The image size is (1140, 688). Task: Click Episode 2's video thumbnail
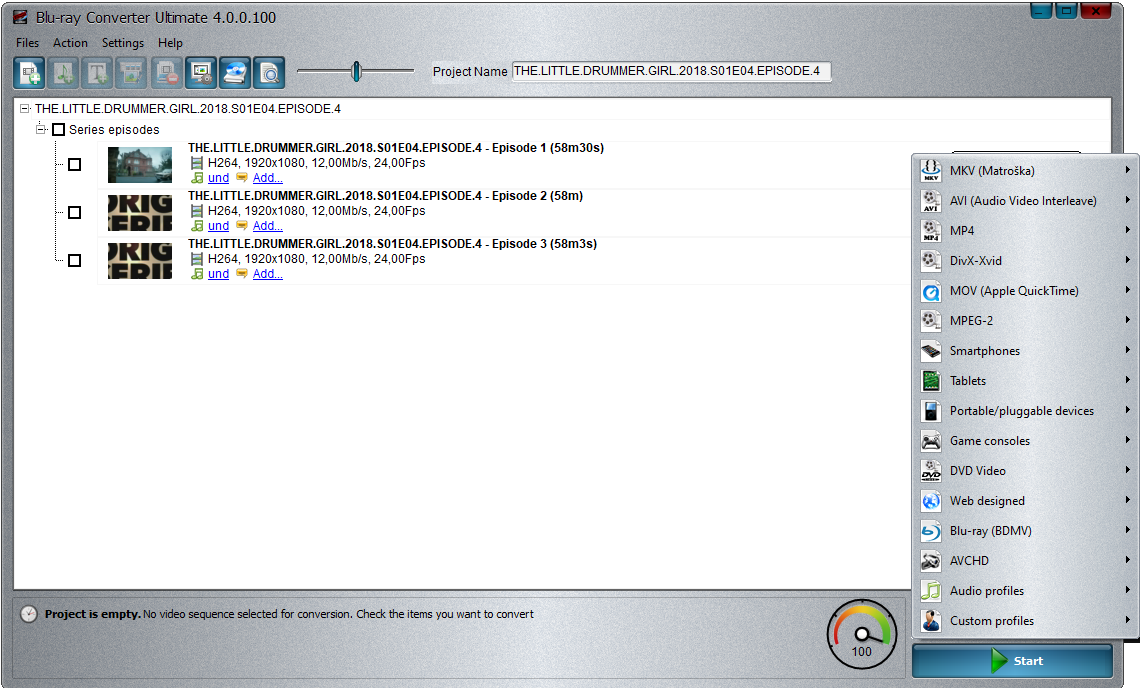coord(140,212)
